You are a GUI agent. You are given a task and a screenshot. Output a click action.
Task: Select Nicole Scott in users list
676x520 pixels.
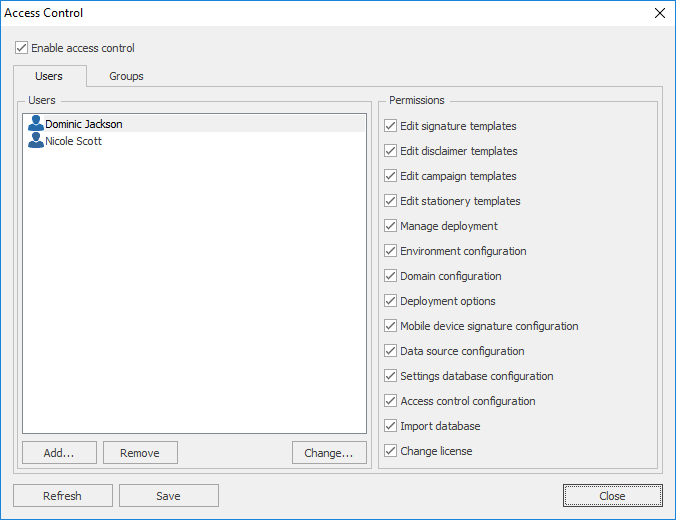pyautogui.click(x=194, y=141)
